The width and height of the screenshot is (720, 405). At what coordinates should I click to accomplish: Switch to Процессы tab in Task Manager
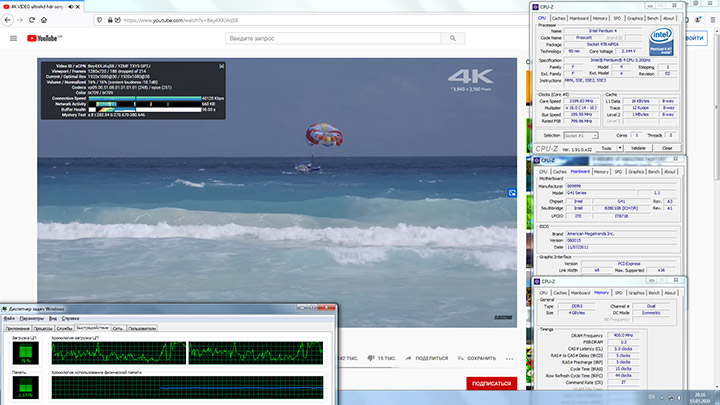coord(43,328)
